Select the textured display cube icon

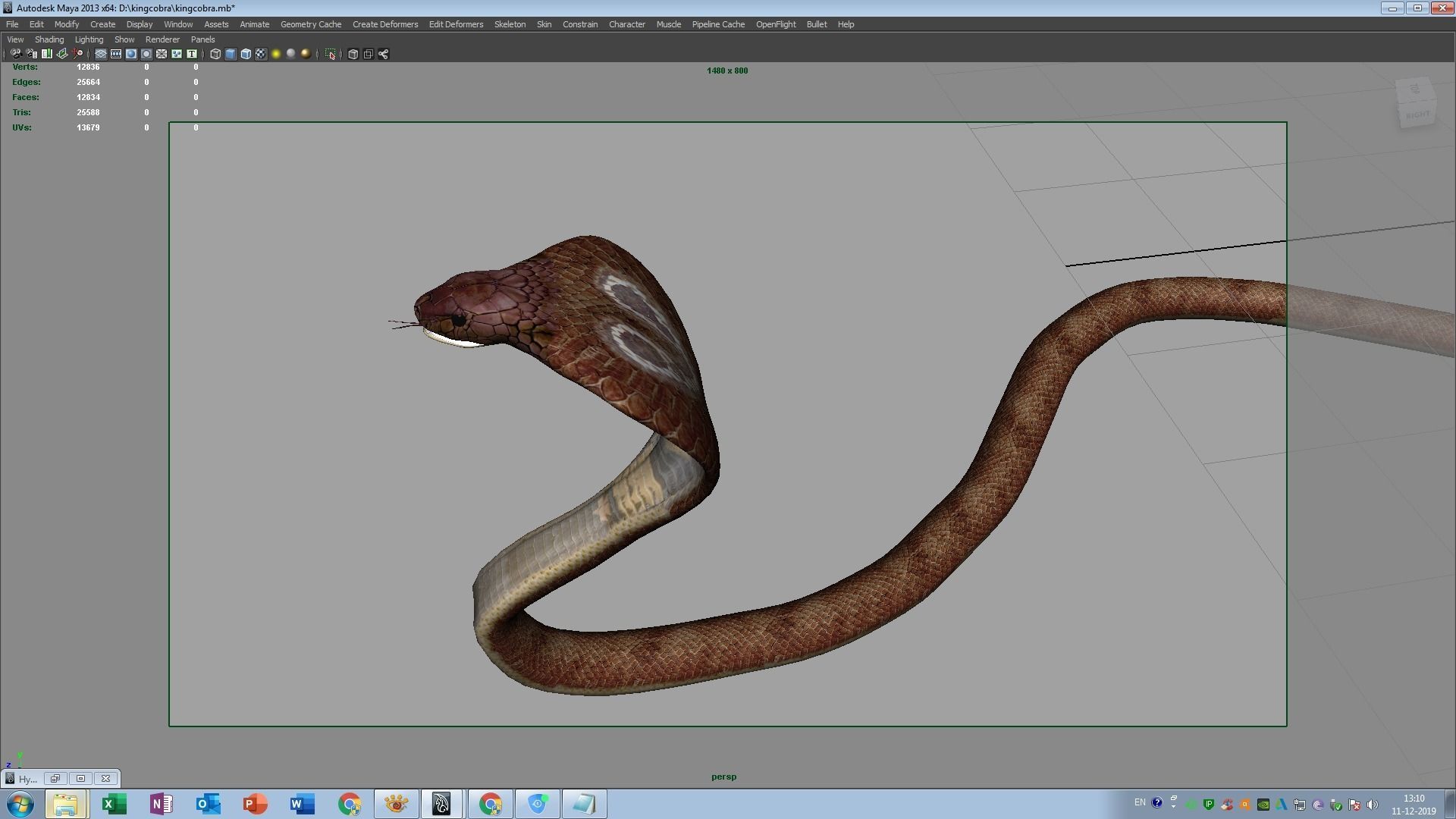tap(260, 54)
